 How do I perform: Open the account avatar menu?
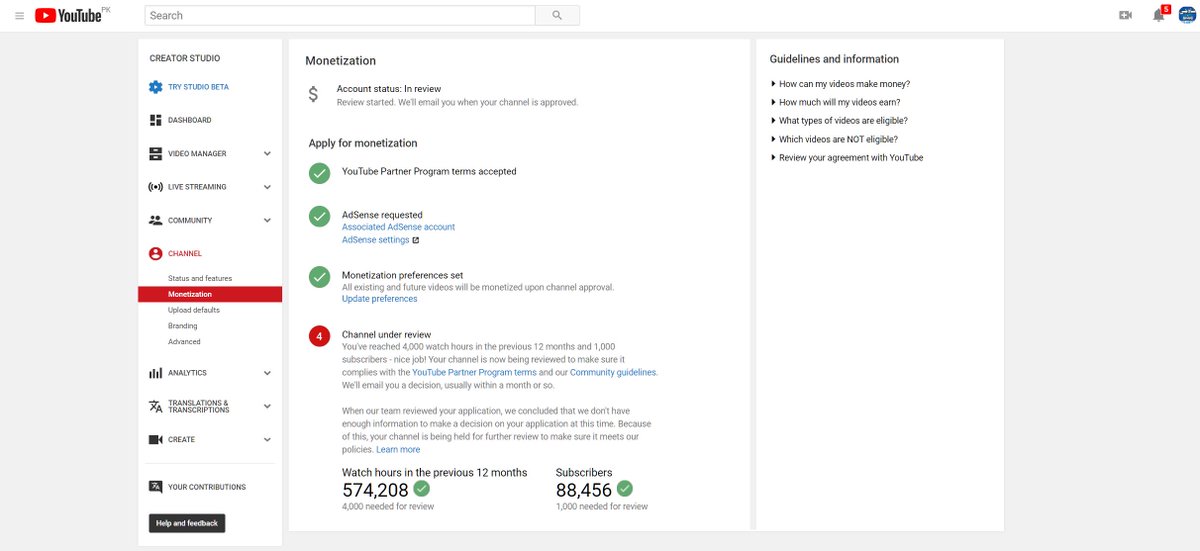[x=1187, y=15]
